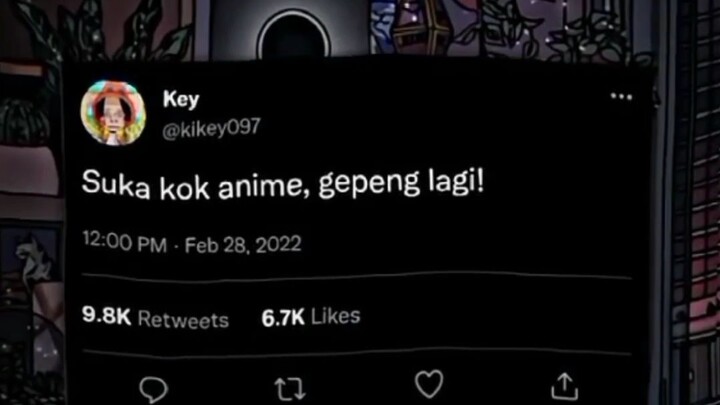Click the 12:00 PM timestamp
The height and width of the screenshot is (405, 720).
[x=124, y=242]
